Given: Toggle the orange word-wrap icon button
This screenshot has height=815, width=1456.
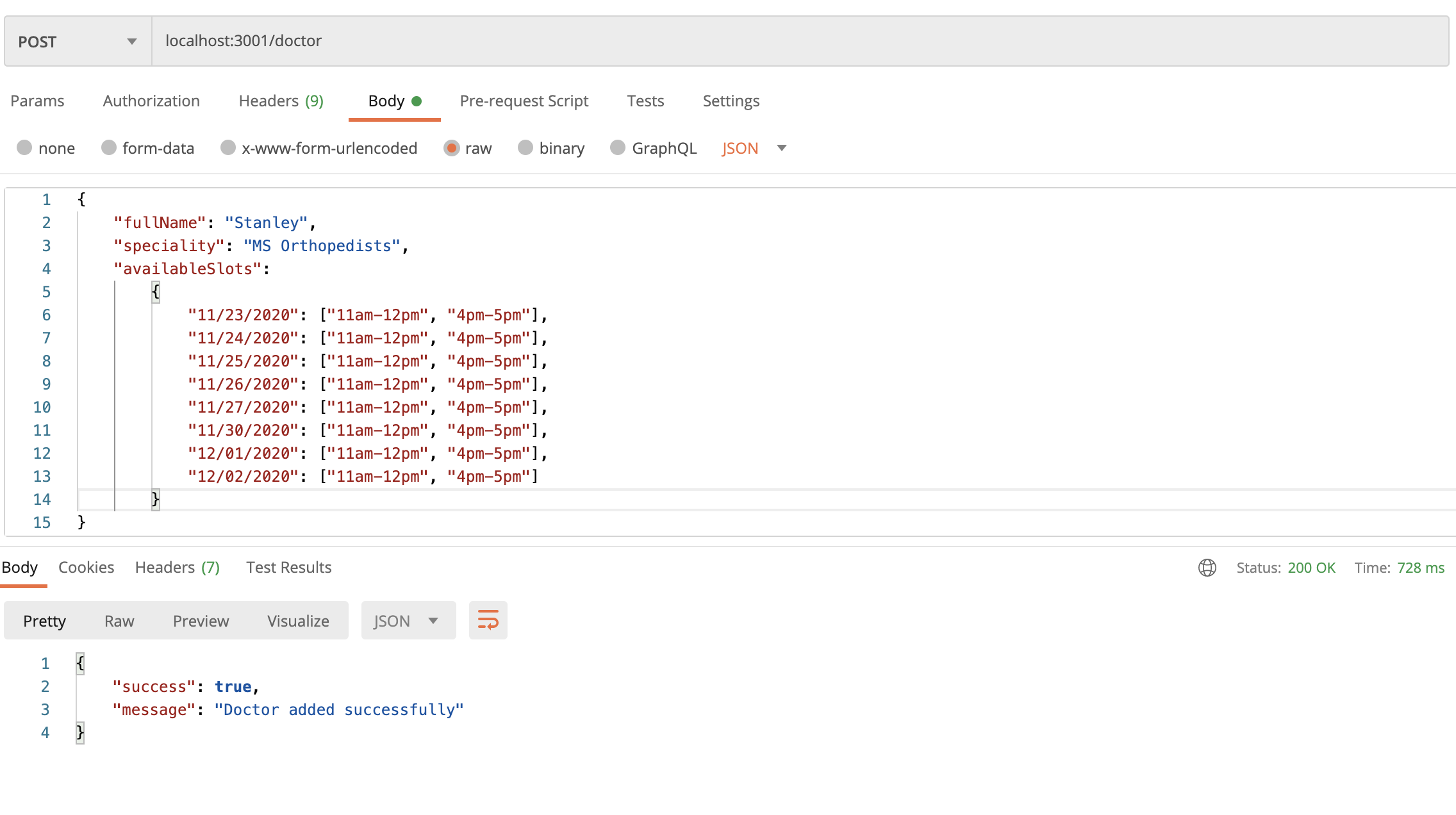Looking at the screenshot, I should click(x=488, y=620).
